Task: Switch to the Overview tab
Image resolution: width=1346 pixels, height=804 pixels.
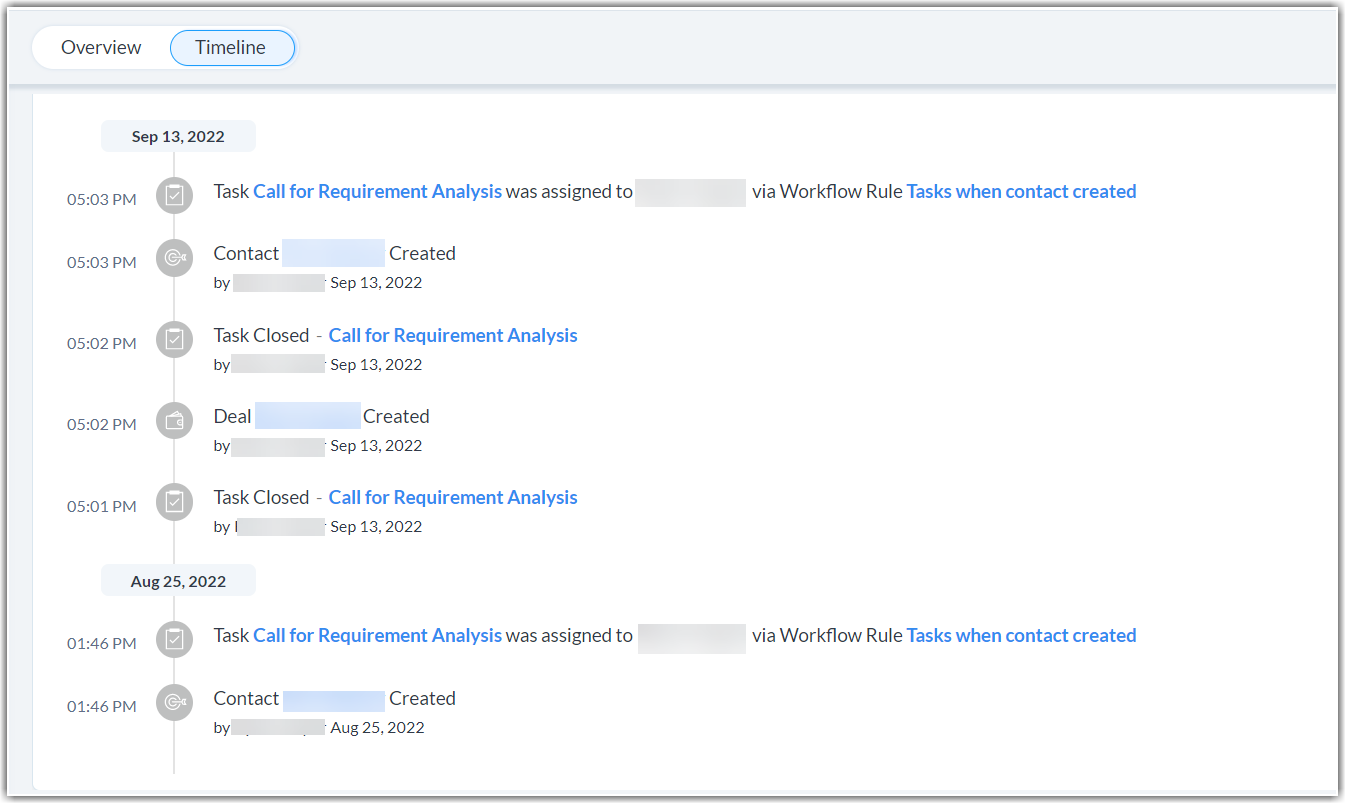Action: (101, 48)
